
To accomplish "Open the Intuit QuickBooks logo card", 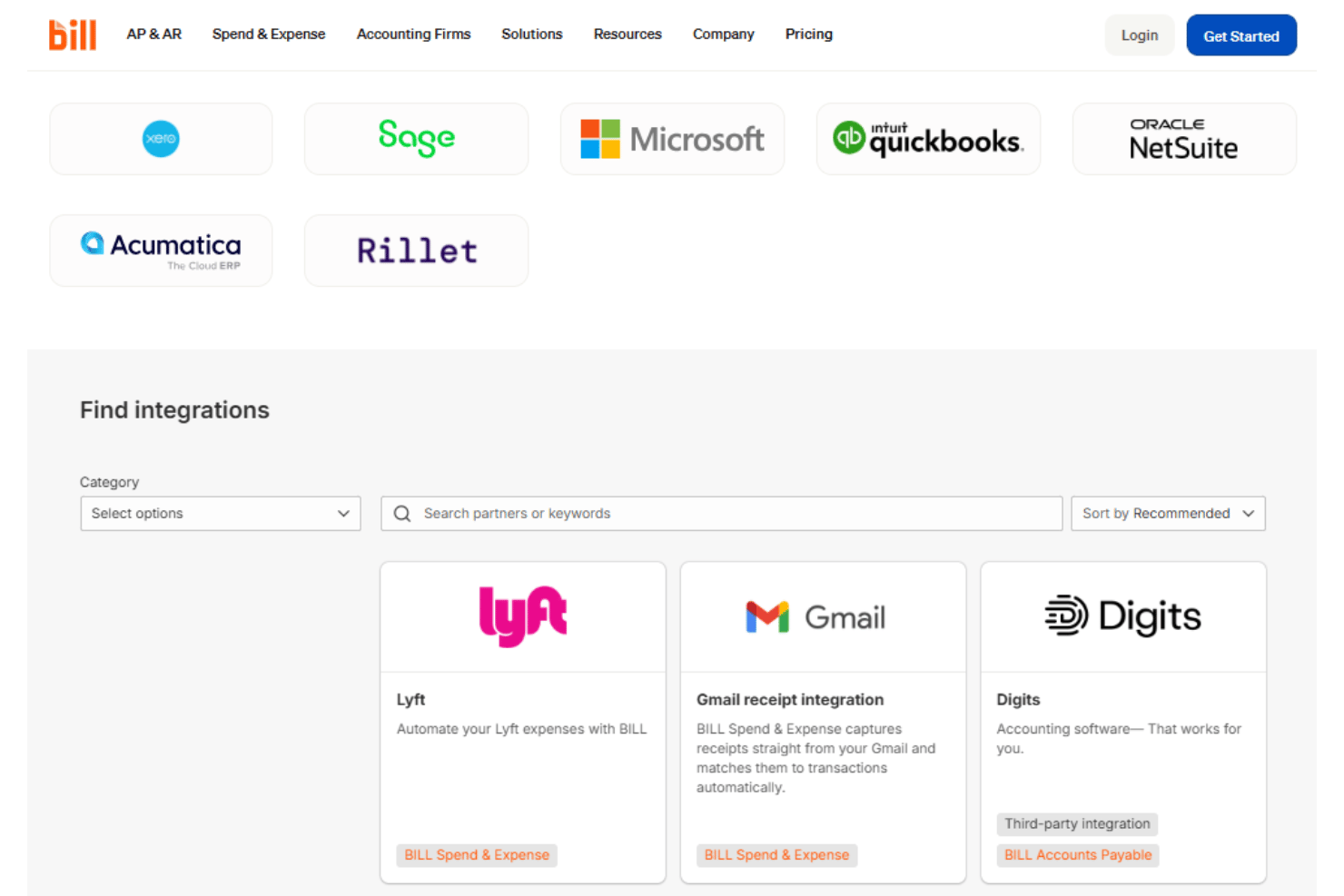I will [x=928, y=139].
